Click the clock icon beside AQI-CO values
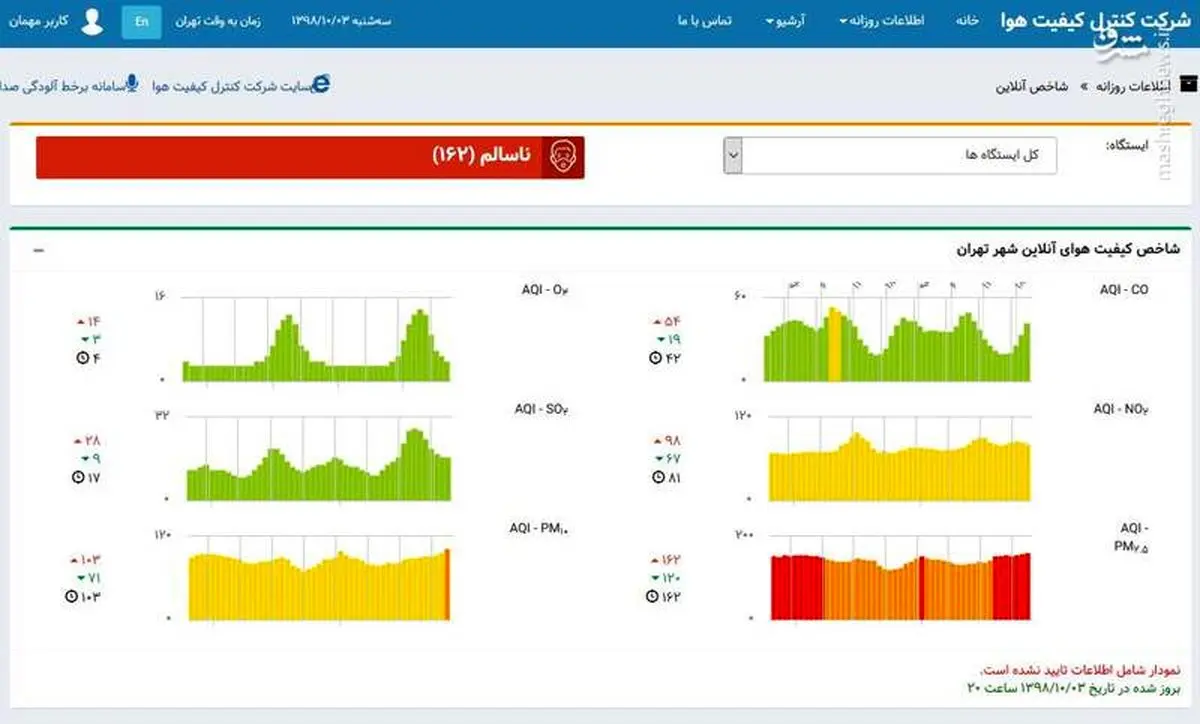This screenshot has width=1200, height=724. (x=655, y=358)
